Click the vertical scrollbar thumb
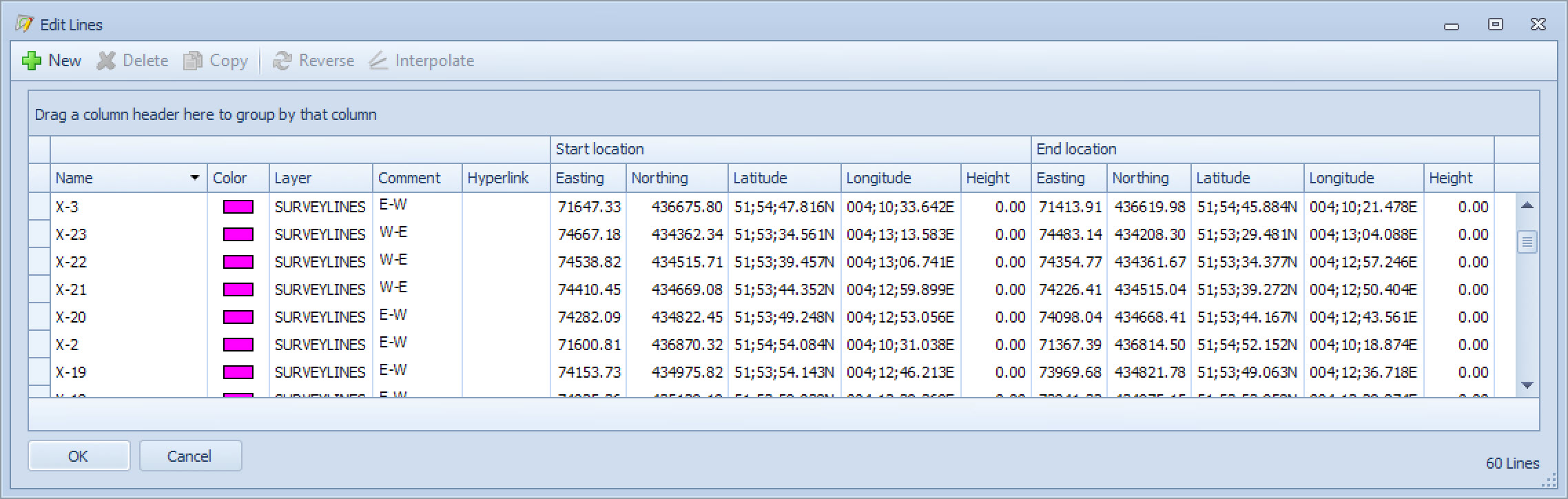Image resolution: width=1568 pixels, height=499 pixels. (x=1527, y=242)
